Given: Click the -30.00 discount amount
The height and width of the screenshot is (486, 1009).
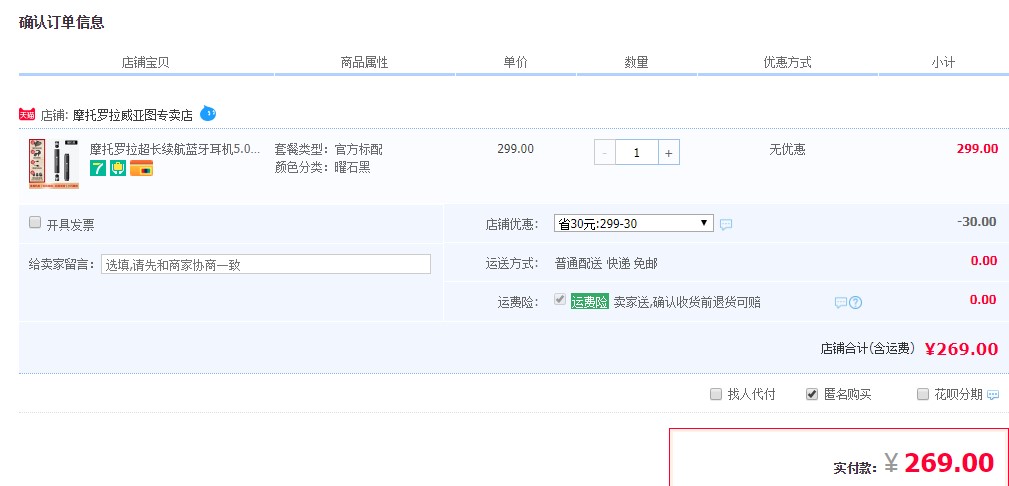Looking at the screenshot, I should [977, 221].
